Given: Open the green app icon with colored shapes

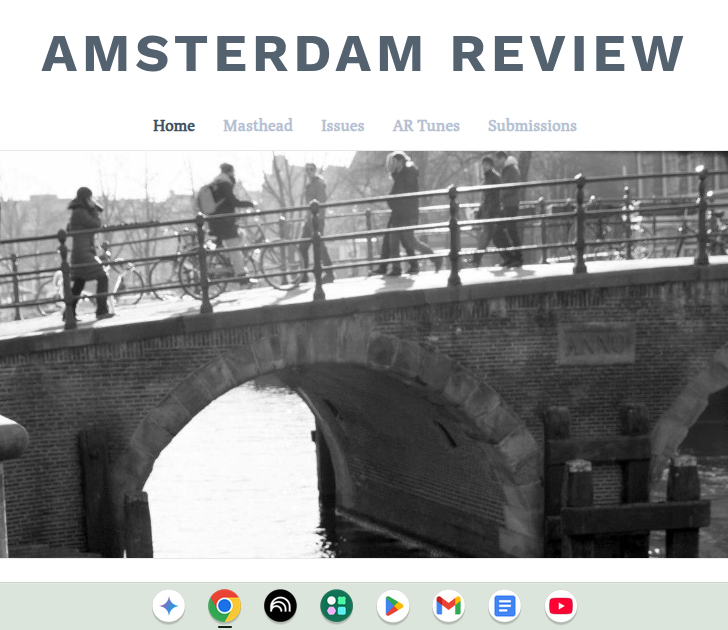Looking at the screenshot, I should 337,606.
